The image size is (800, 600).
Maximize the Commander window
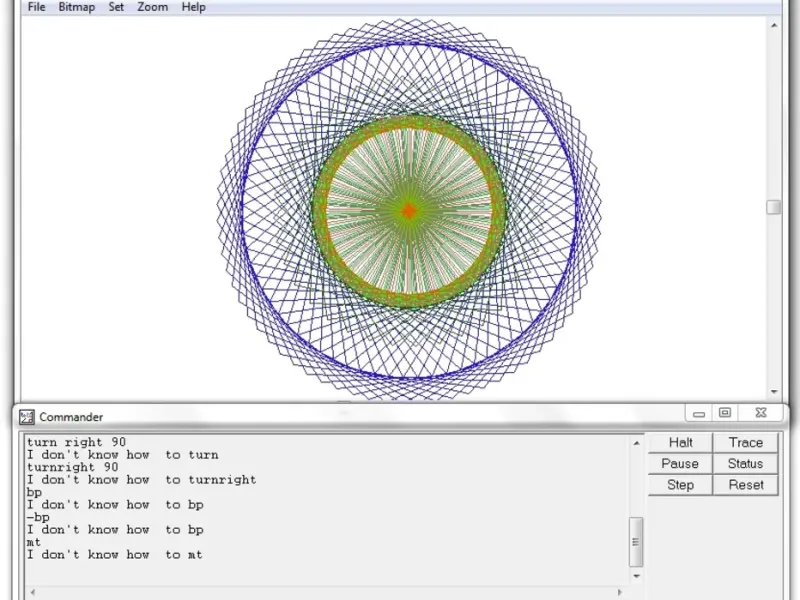pos(724,413)
